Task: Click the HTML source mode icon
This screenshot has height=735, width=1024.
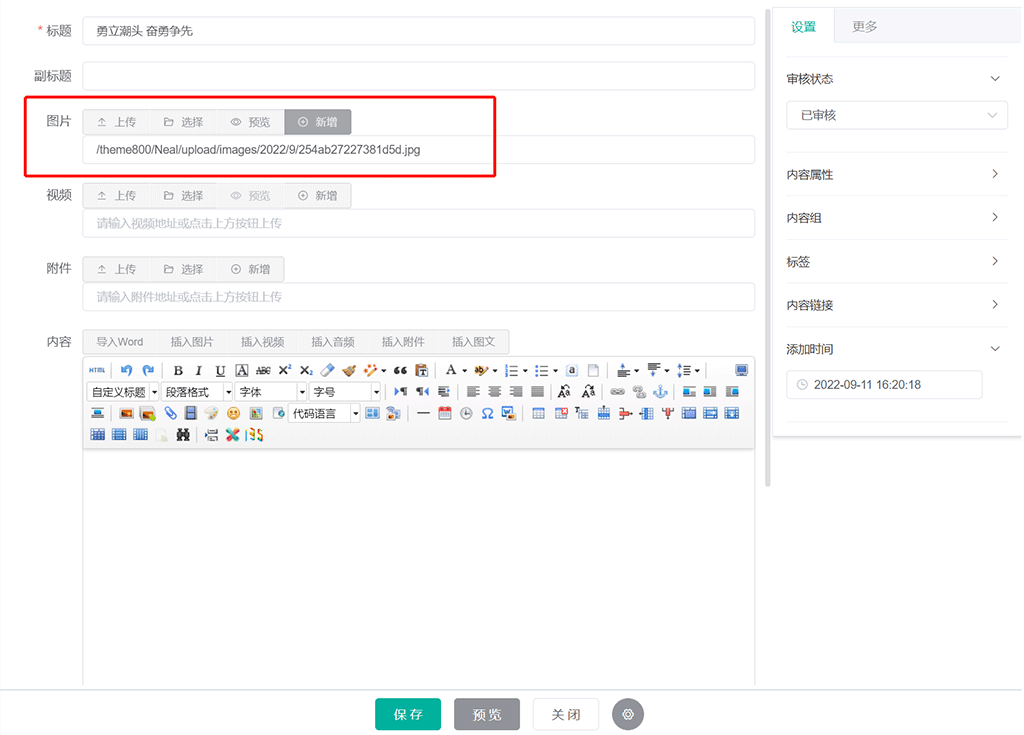Action: pyautogui.click(x=97, y=370)
